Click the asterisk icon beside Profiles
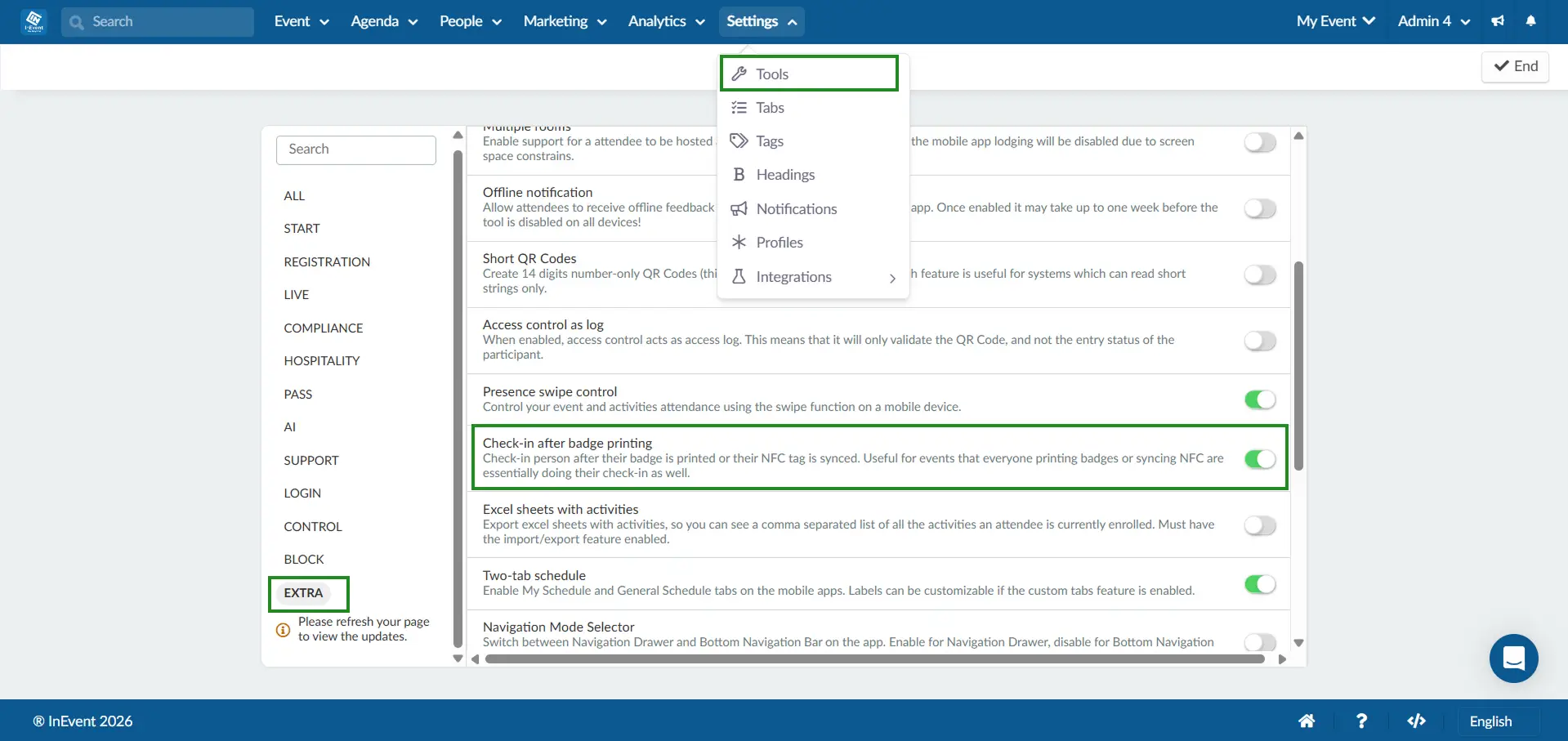Viewport: 1568px width, 741px height. click(x=739, y=243)
